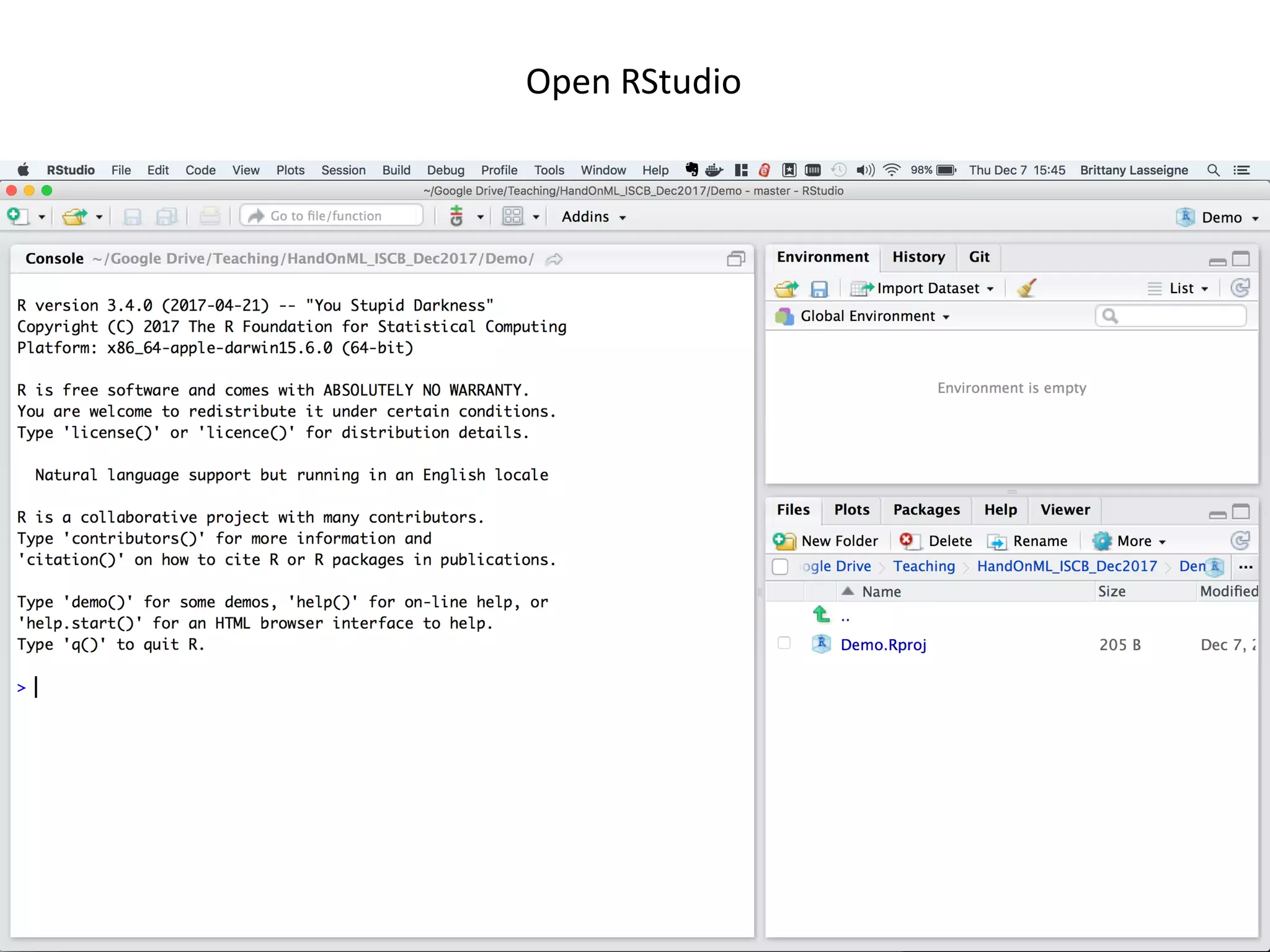Click the view current directory arrow icon
Screen dimensions: 1270x952
(x=554, y=259)
